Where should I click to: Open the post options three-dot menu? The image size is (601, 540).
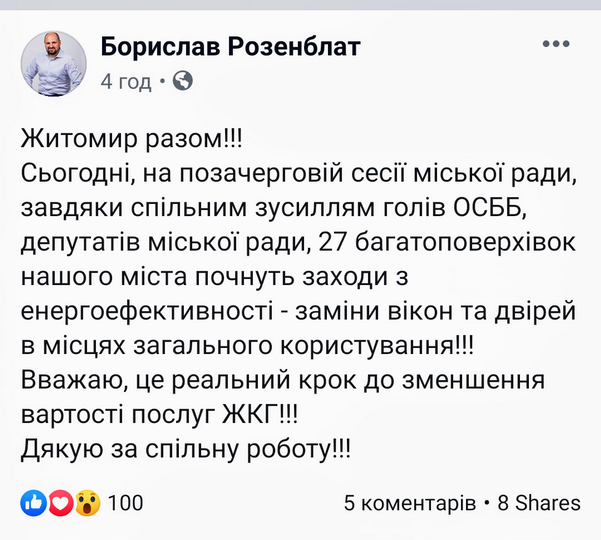pyautogui.click(x=555, y=45)
